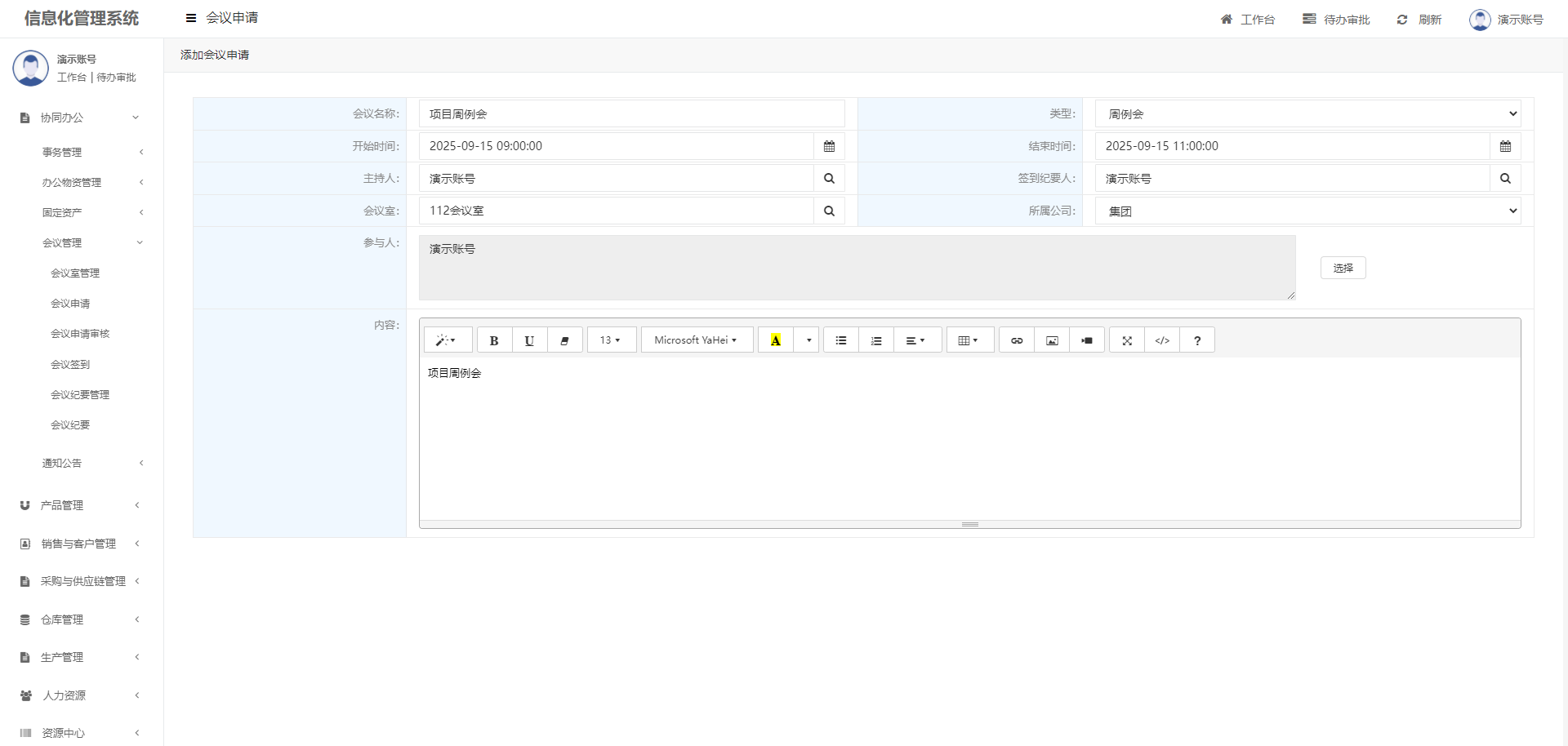Image resolution: width=1568 pixels, height=746 pixels.
Task: Insert a link using the editor toolbar
Action: tap(1017, 340)
